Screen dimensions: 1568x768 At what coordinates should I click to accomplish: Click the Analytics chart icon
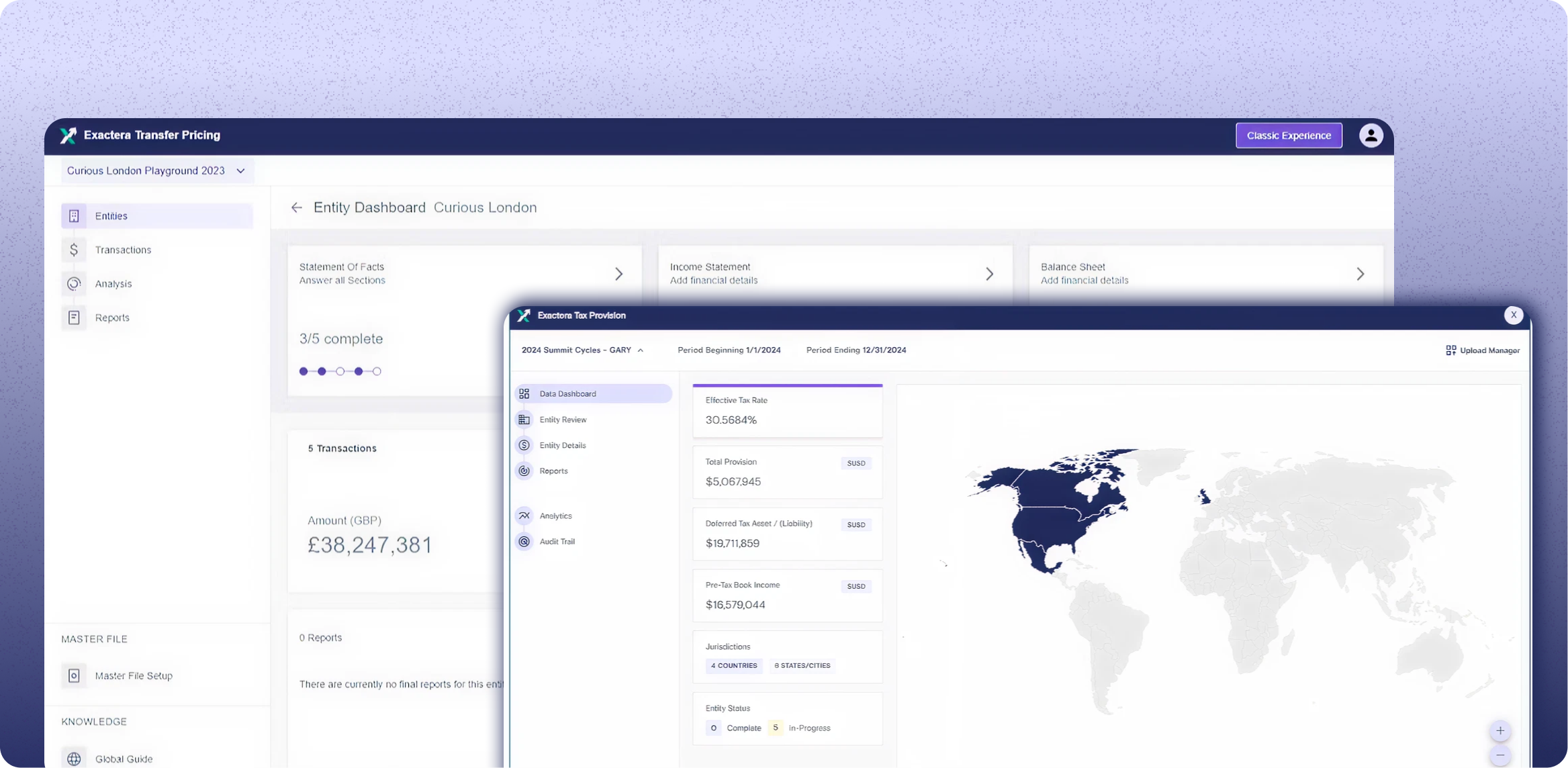coord(524,516)
